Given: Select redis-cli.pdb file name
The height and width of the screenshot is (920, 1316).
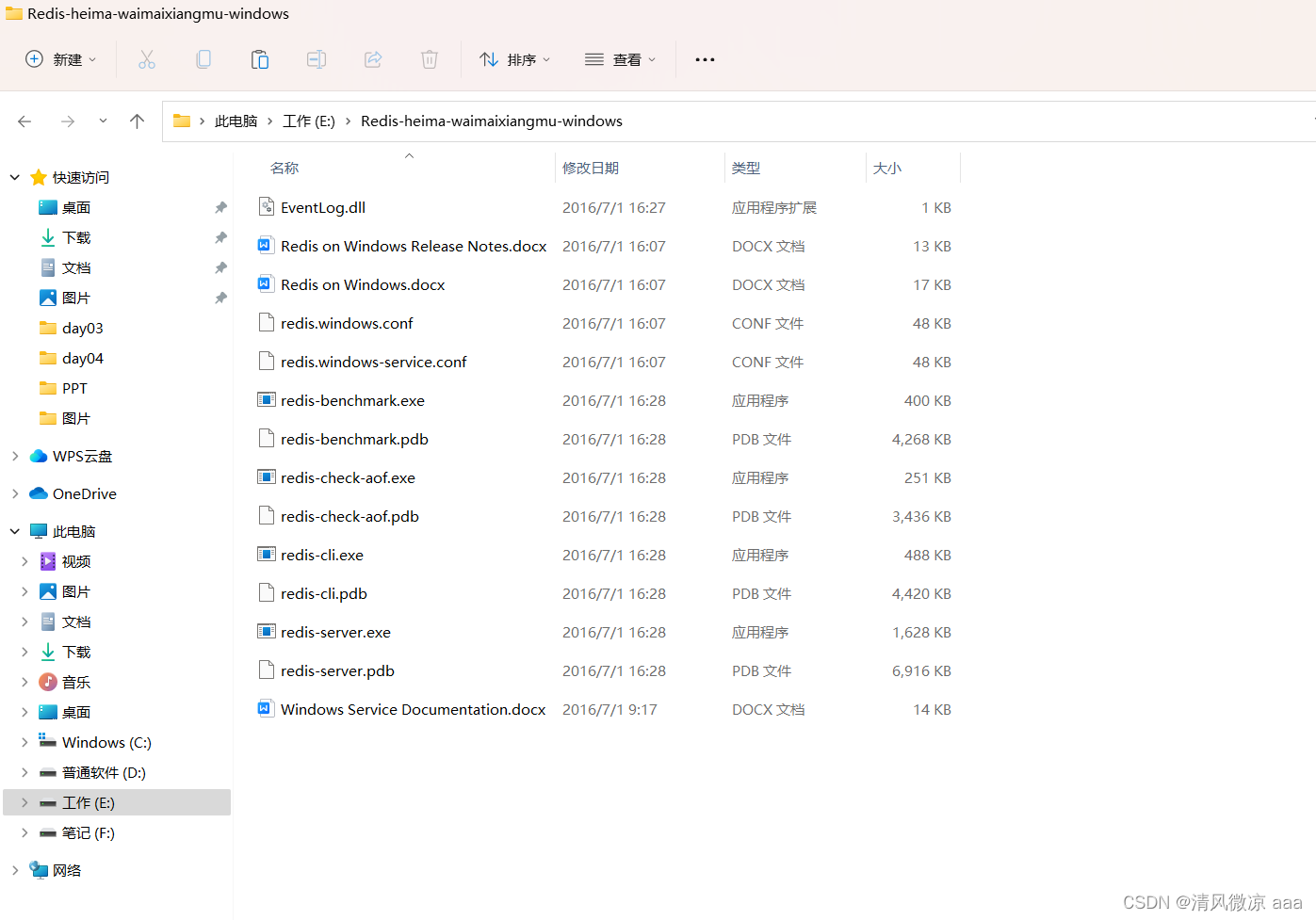Looking at the screenshot, I should click(324, 593).
